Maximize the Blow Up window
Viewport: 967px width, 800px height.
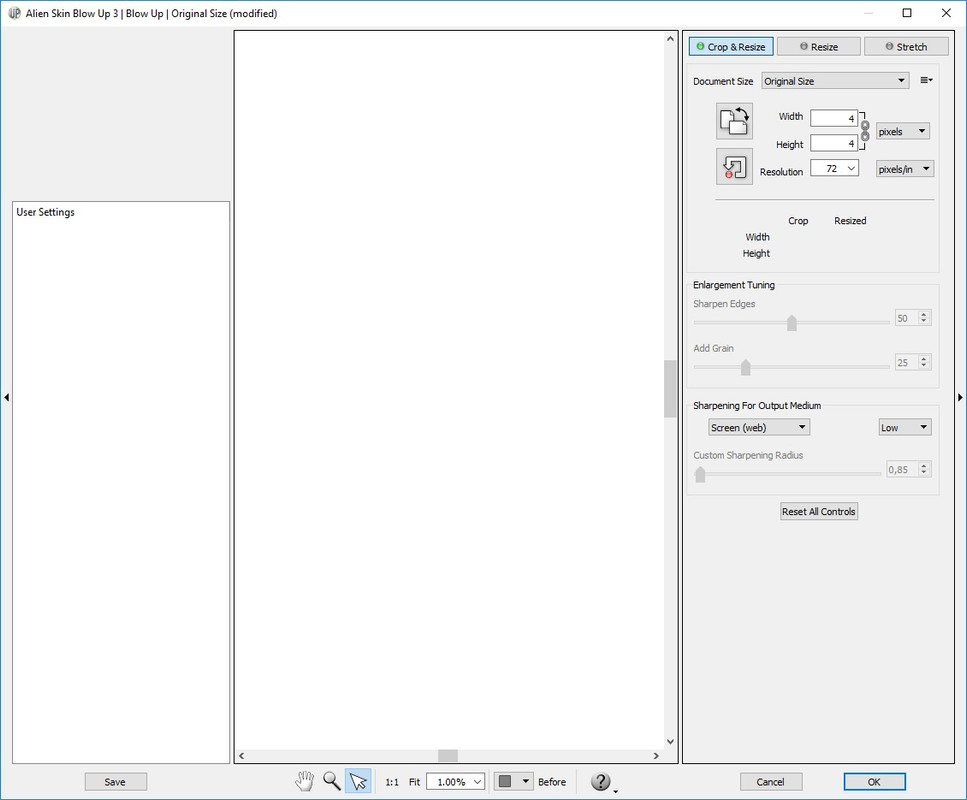[x=907, y=13]
